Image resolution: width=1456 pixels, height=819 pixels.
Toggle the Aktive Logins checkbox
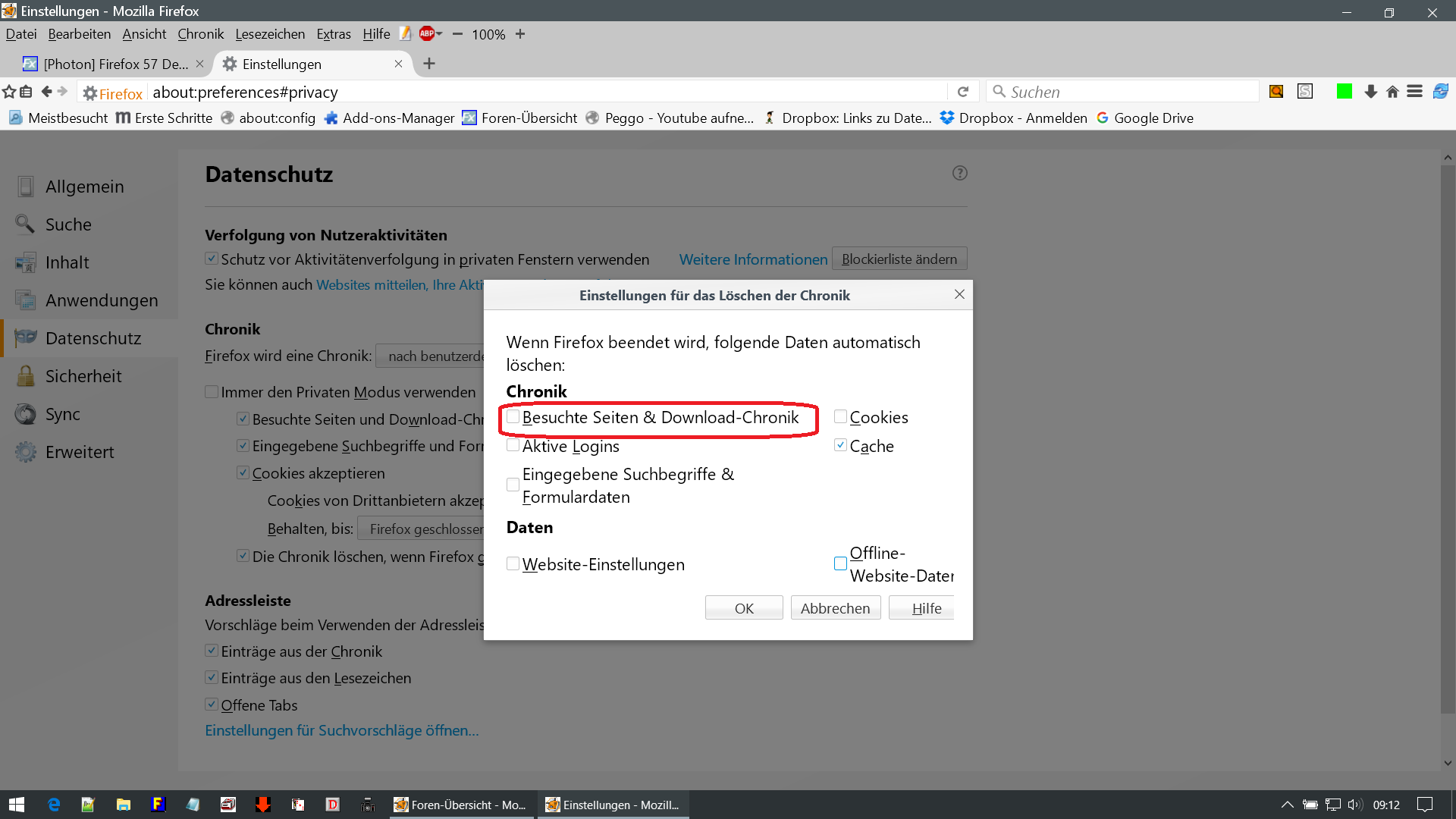513,445
